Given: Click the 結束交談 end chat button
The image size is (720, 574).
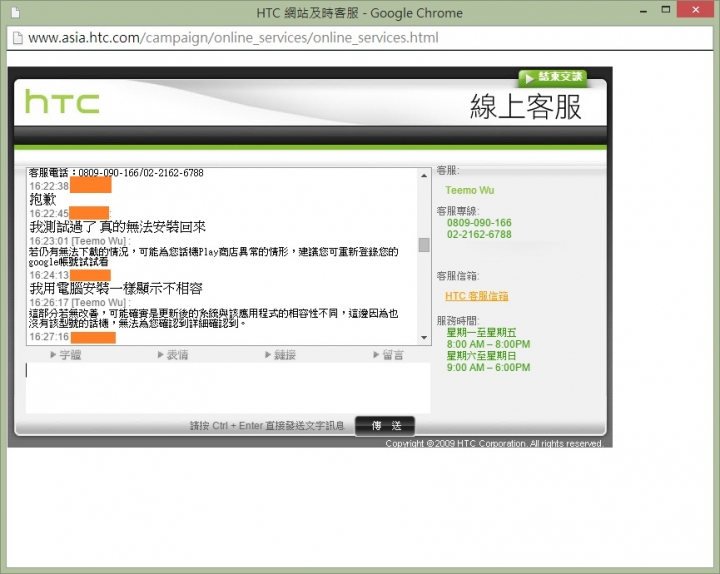Looking at the screenshot, I should pos(553,77).
